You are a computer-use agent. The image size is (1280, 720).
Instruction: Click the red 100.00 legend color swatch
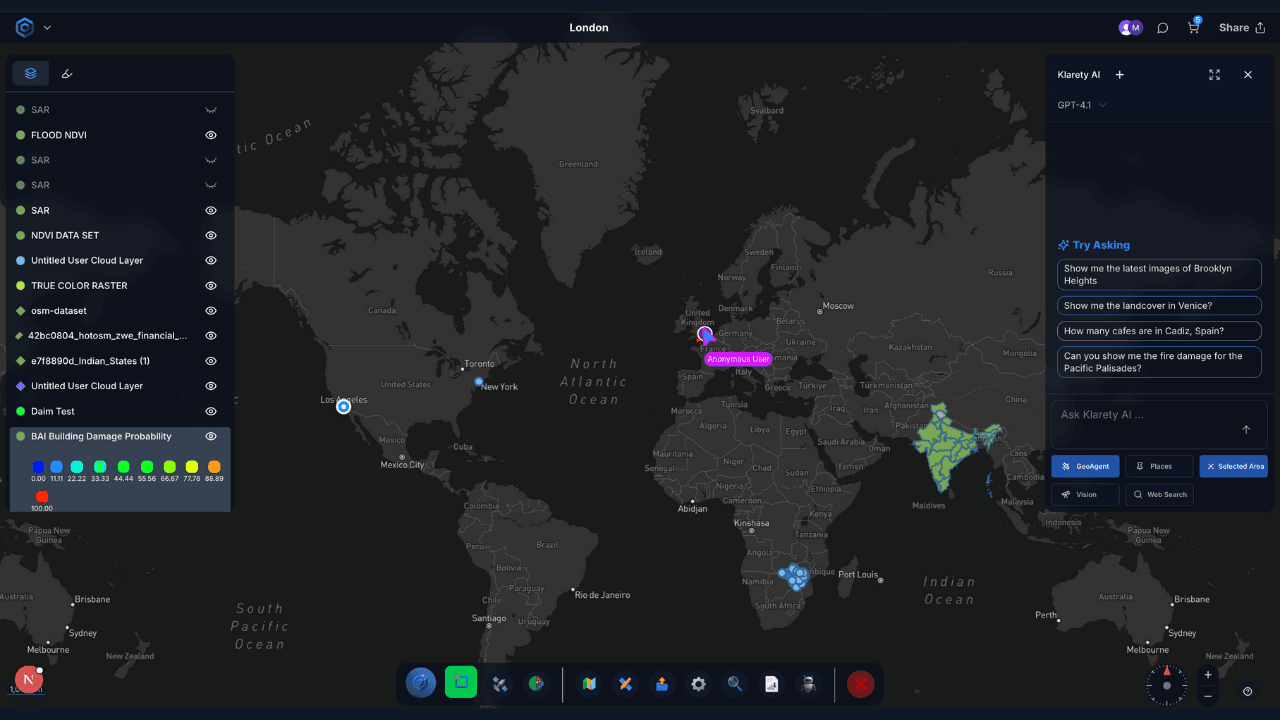coord(42,496)
